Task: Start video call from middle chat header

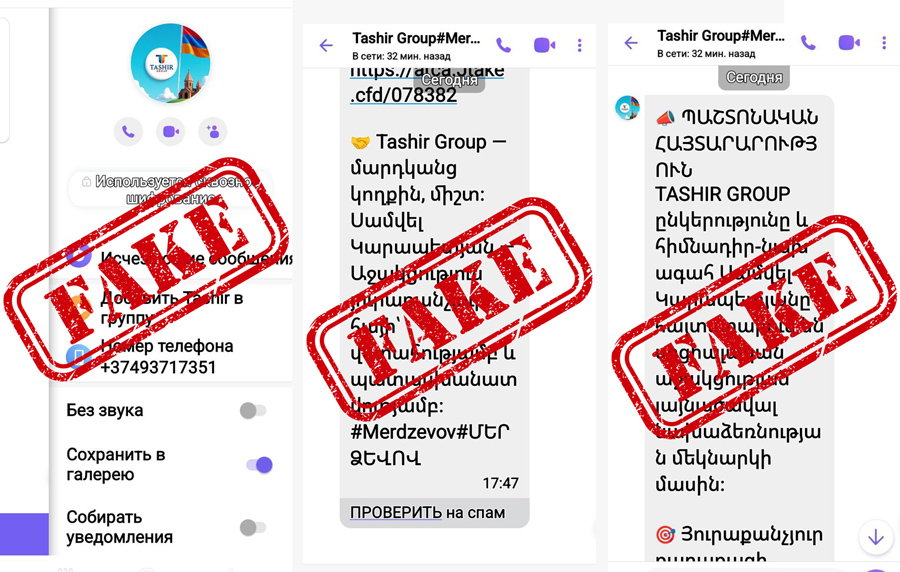Action: click(544, 45)
